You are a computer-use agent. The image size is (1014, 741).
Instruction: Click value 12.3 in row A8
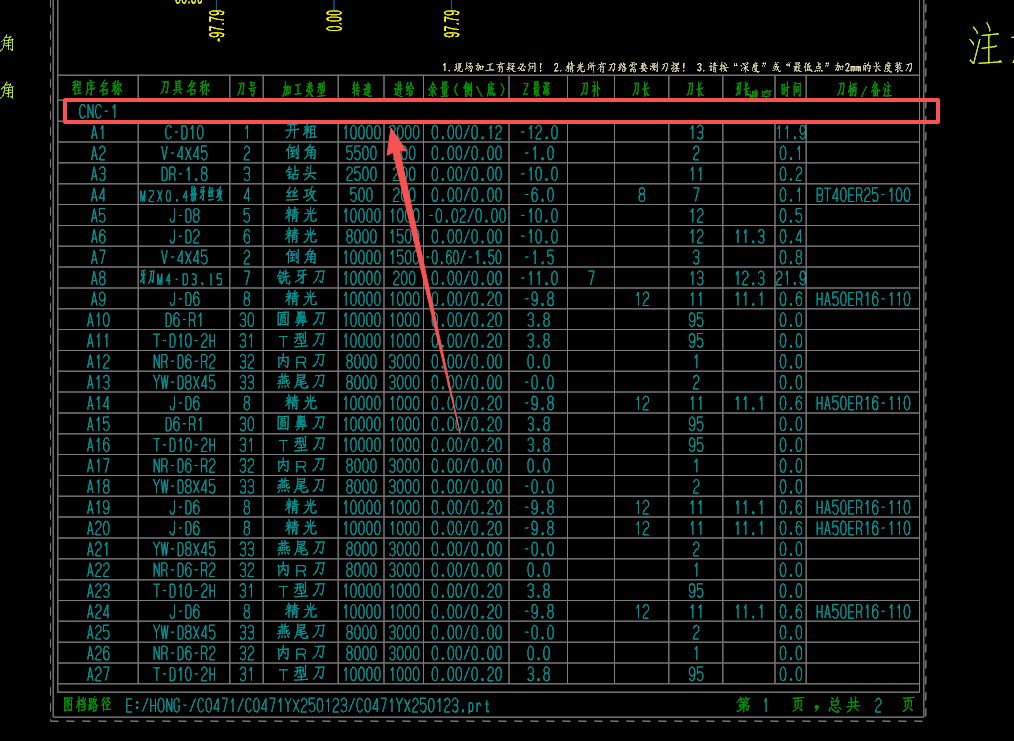(750, 278)
